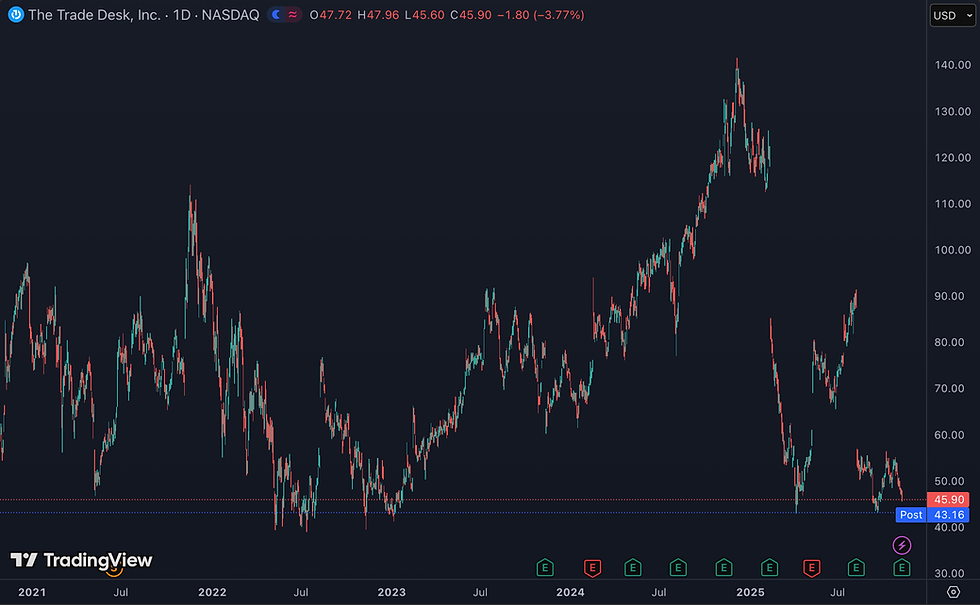
Task: Click the change value −1.80 (−3.77%)
Action: pos(541,15)
